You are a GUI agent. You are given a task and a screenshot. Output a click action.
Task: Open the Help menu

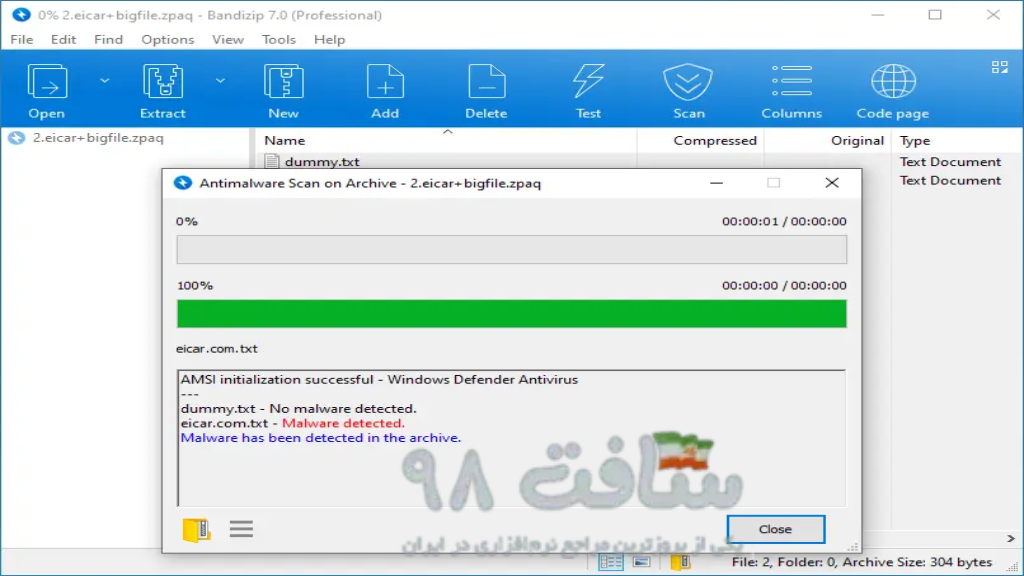329,39
